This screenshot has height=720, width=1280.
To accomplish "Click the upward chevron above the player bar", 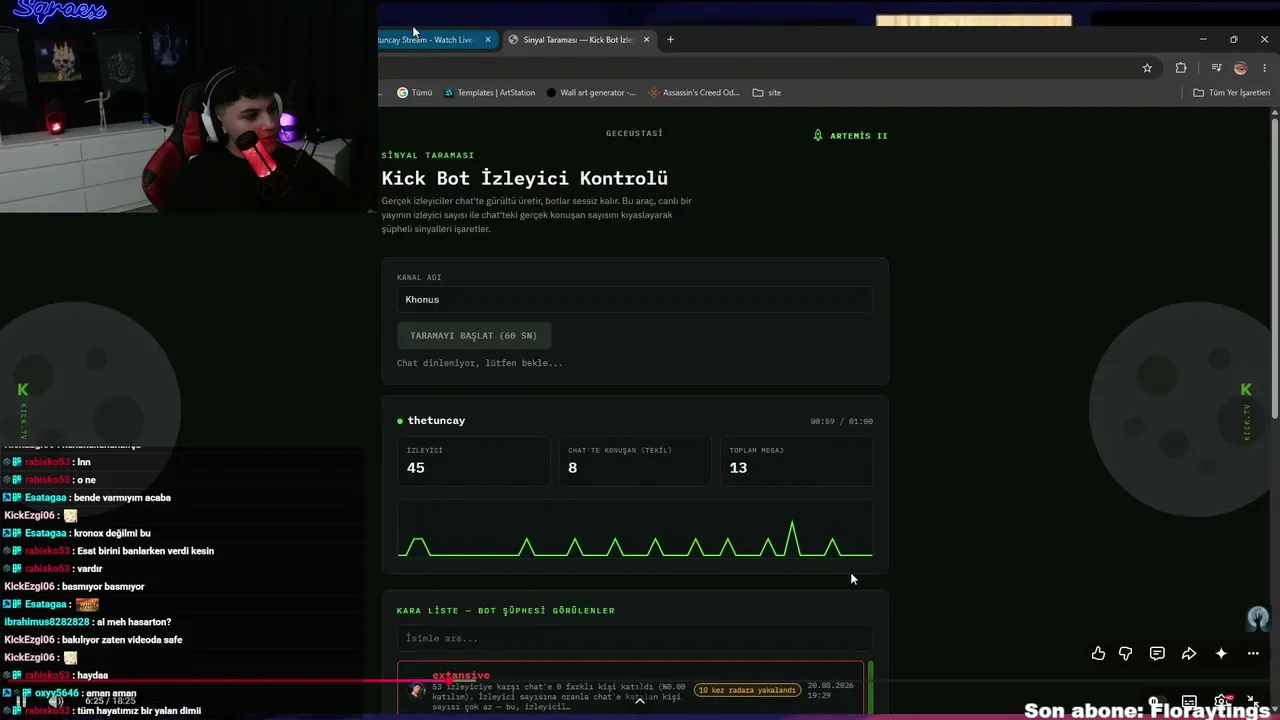I will [x=640, y=701].
